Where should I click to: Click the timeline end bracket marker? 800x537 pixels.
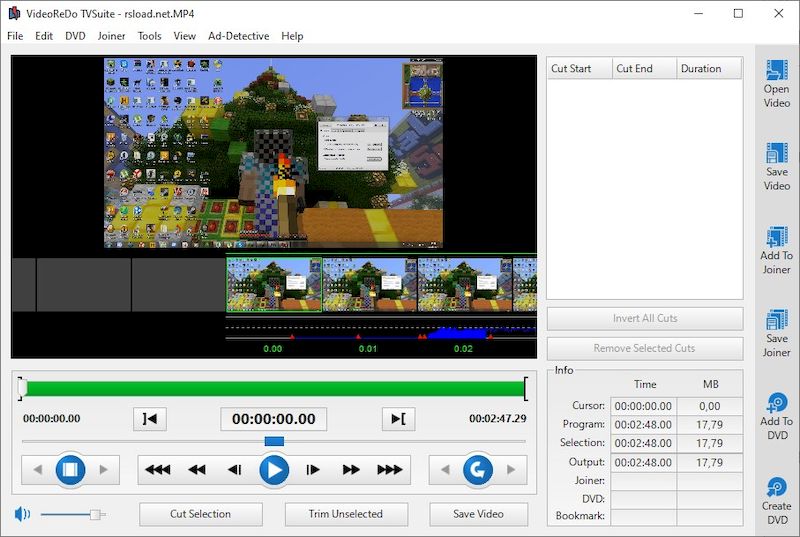click(x=526, y=389)
